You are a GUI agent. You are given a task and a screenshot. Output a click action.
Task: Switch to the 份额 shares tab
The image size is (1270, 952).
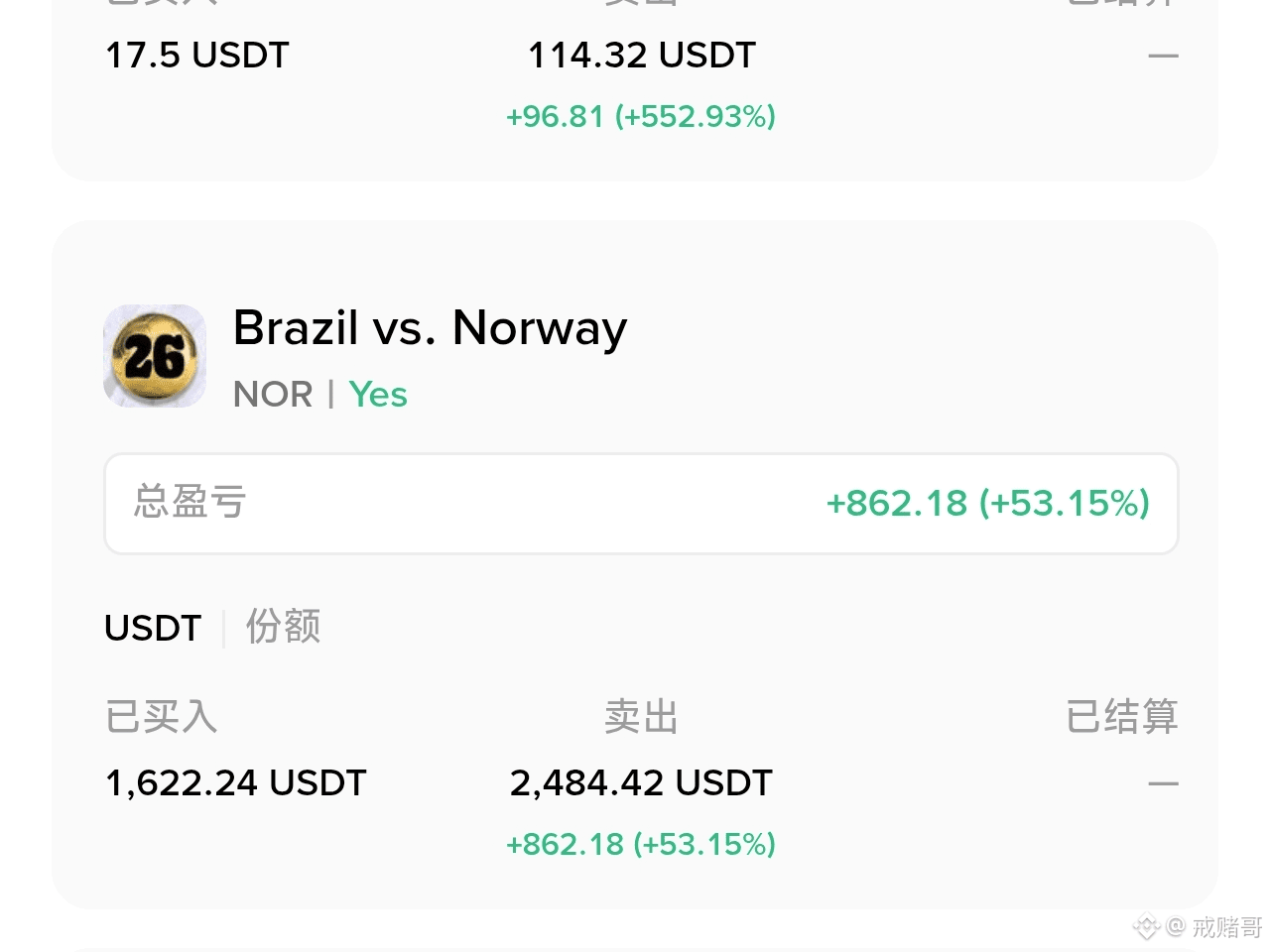(x=283, y=627)
